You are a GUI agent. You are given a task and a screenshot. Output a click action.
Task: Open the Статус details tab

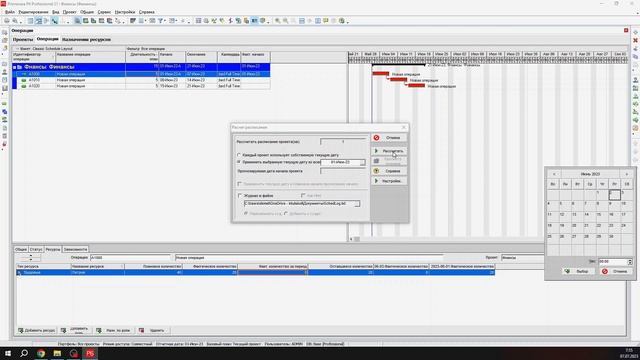[x=36, y=249]
